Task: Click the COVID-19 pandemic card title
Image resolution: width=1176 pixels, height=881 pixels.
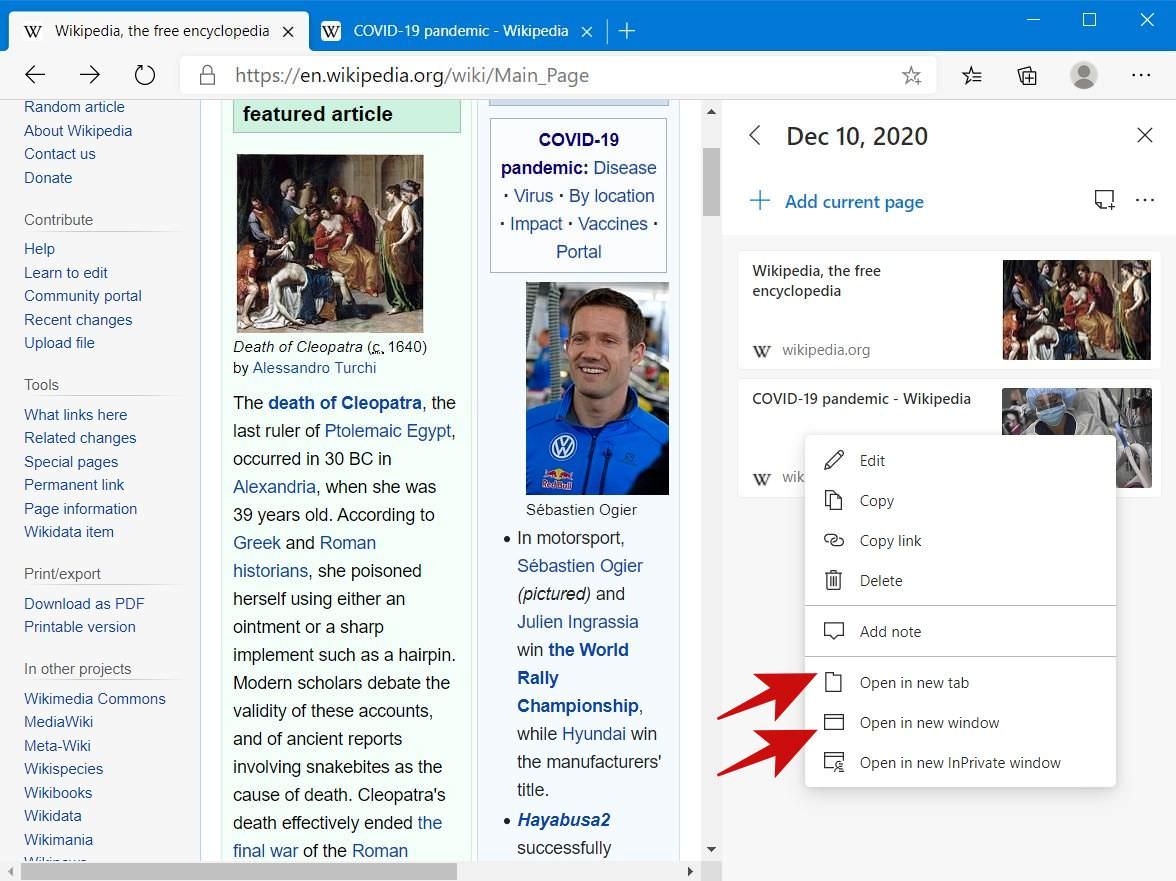Action: pos(861,399)
